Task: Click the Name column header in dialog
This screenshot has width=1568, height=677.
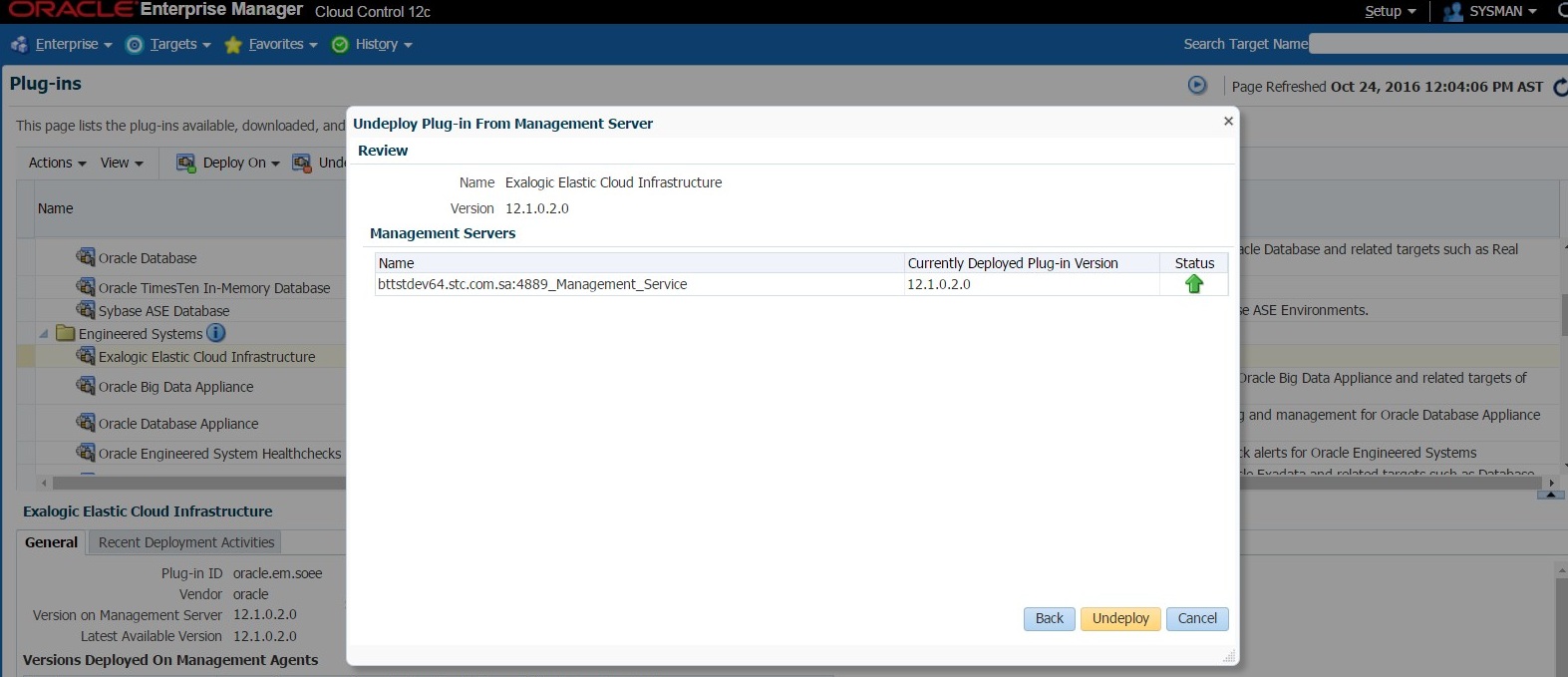Action: 639,263
